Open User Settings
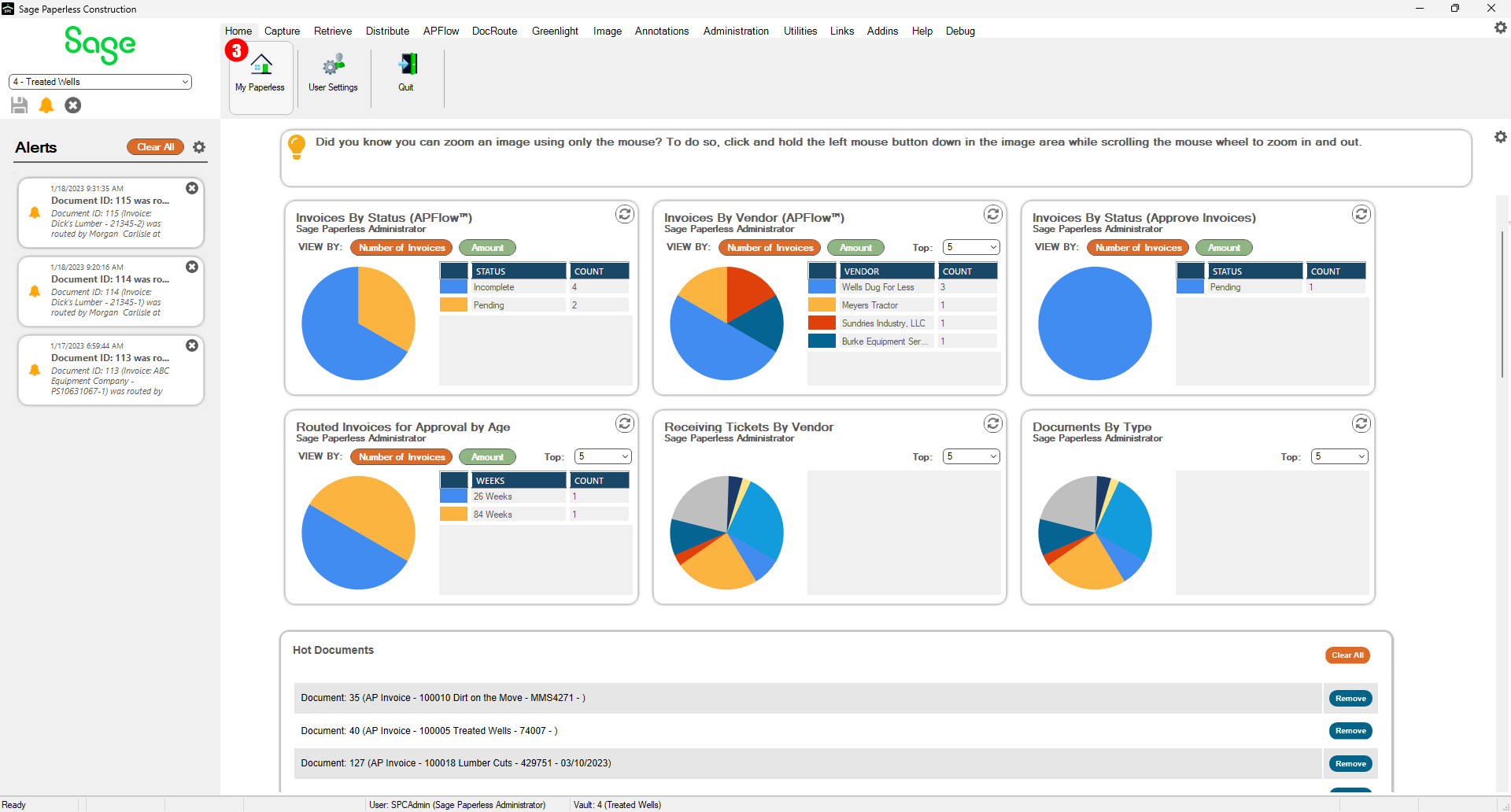Viewport: 1511px width, 812px height. pyautogui.click(x=333, y=73)
